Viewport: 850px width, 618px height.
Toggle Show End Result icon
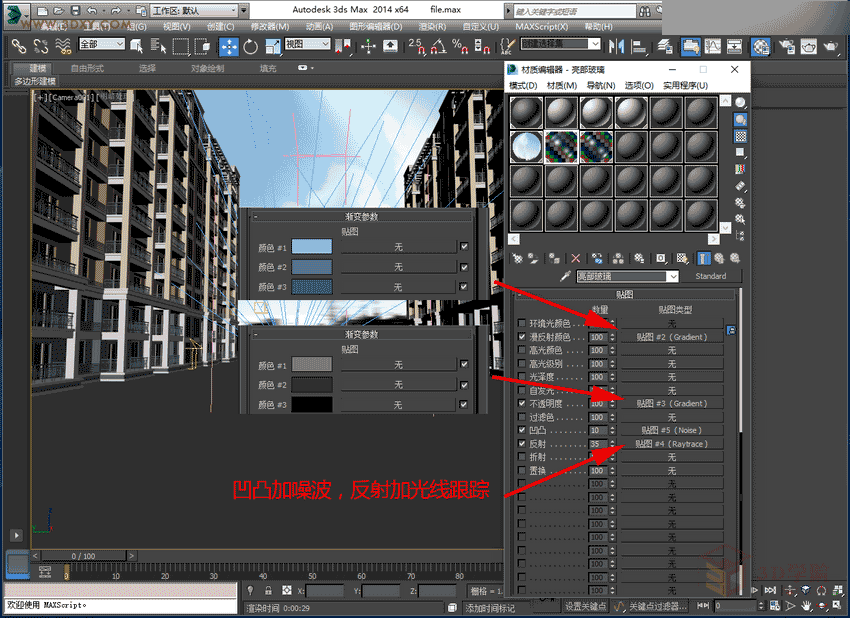(x=703, y=259)
